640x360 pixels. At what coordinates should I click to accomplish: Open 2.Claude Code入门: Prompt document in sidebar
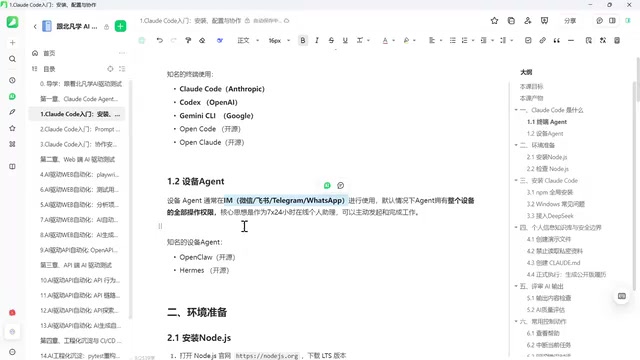point(80,129)
